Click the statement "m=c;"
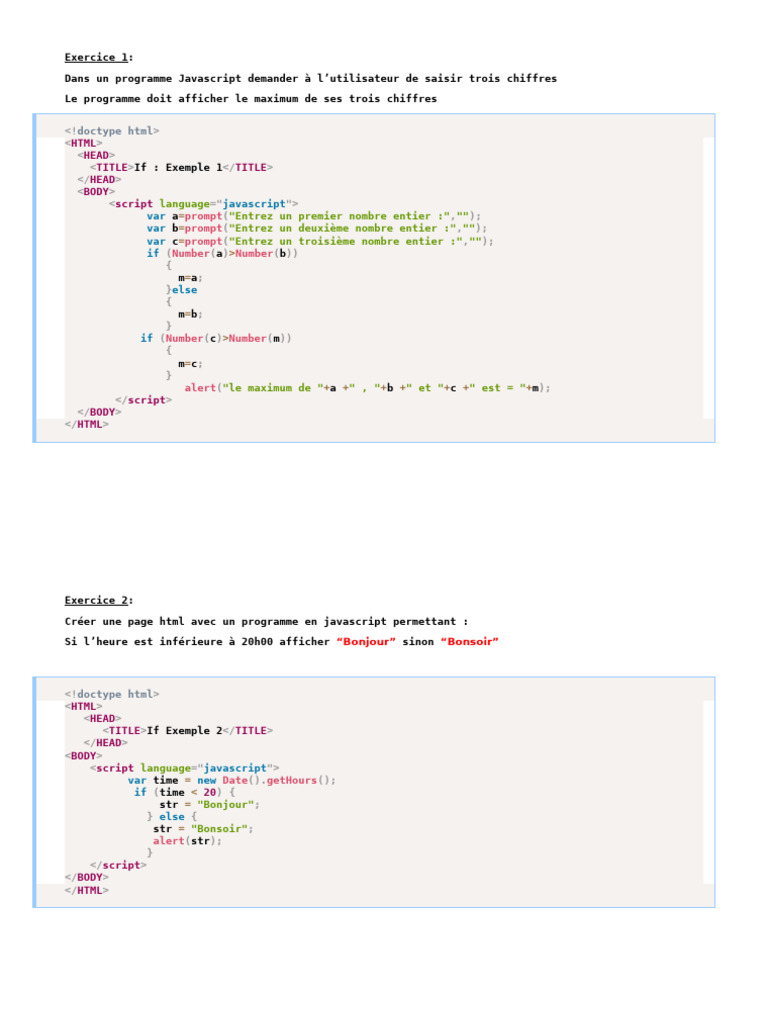 coord(190,364)
